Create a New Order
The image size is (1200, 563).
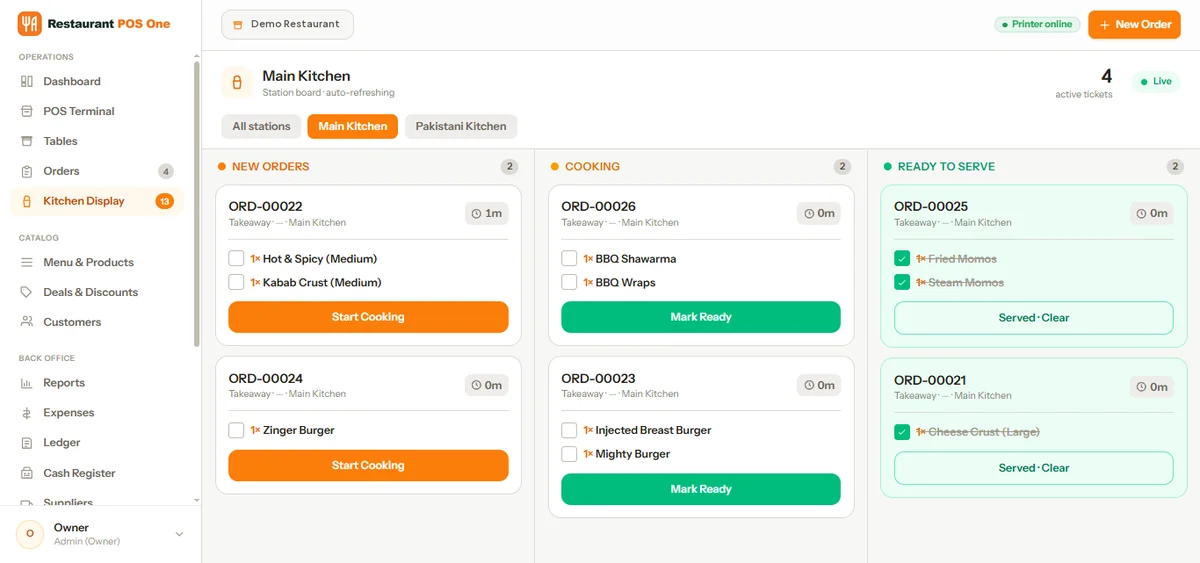click(x=1134, y=24)
